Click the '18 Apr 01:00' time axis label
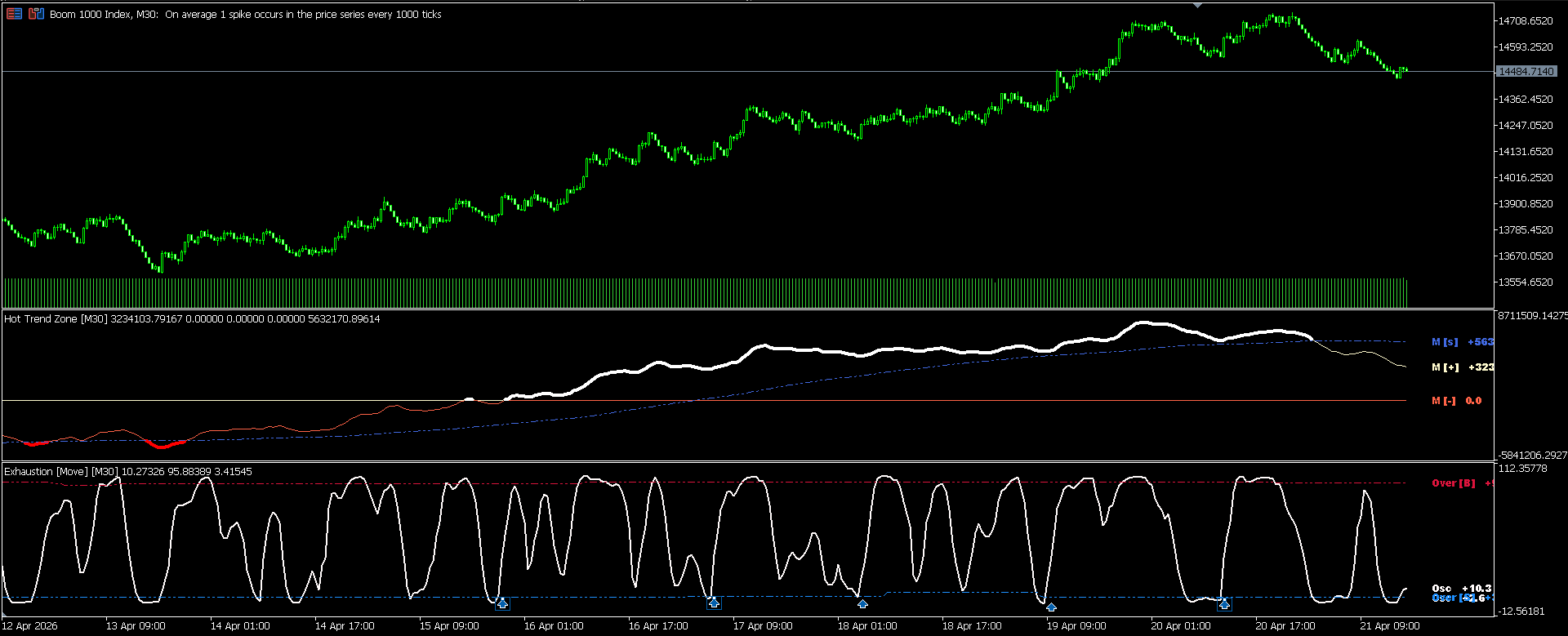 (x=867, y=626)
